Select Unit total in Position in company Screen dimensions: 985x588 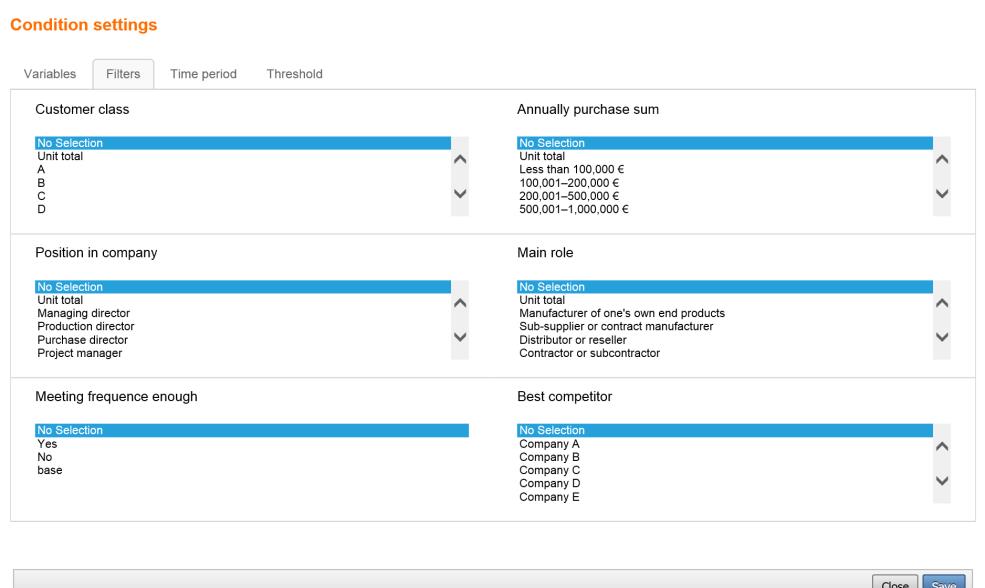point(243,300)
